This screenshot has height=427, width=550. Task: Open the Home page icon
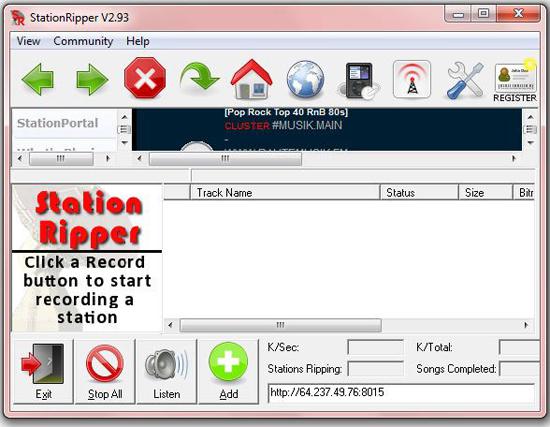(251, 79)
